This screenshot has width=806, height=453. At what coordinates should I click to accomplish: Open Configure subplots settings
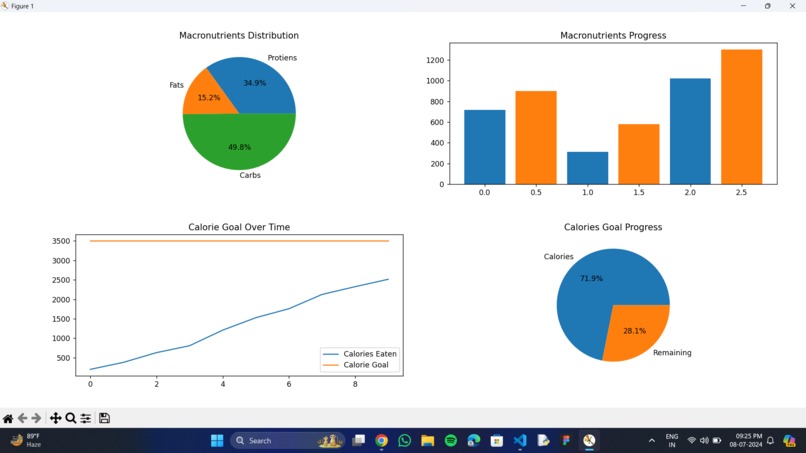pos(86,419)
